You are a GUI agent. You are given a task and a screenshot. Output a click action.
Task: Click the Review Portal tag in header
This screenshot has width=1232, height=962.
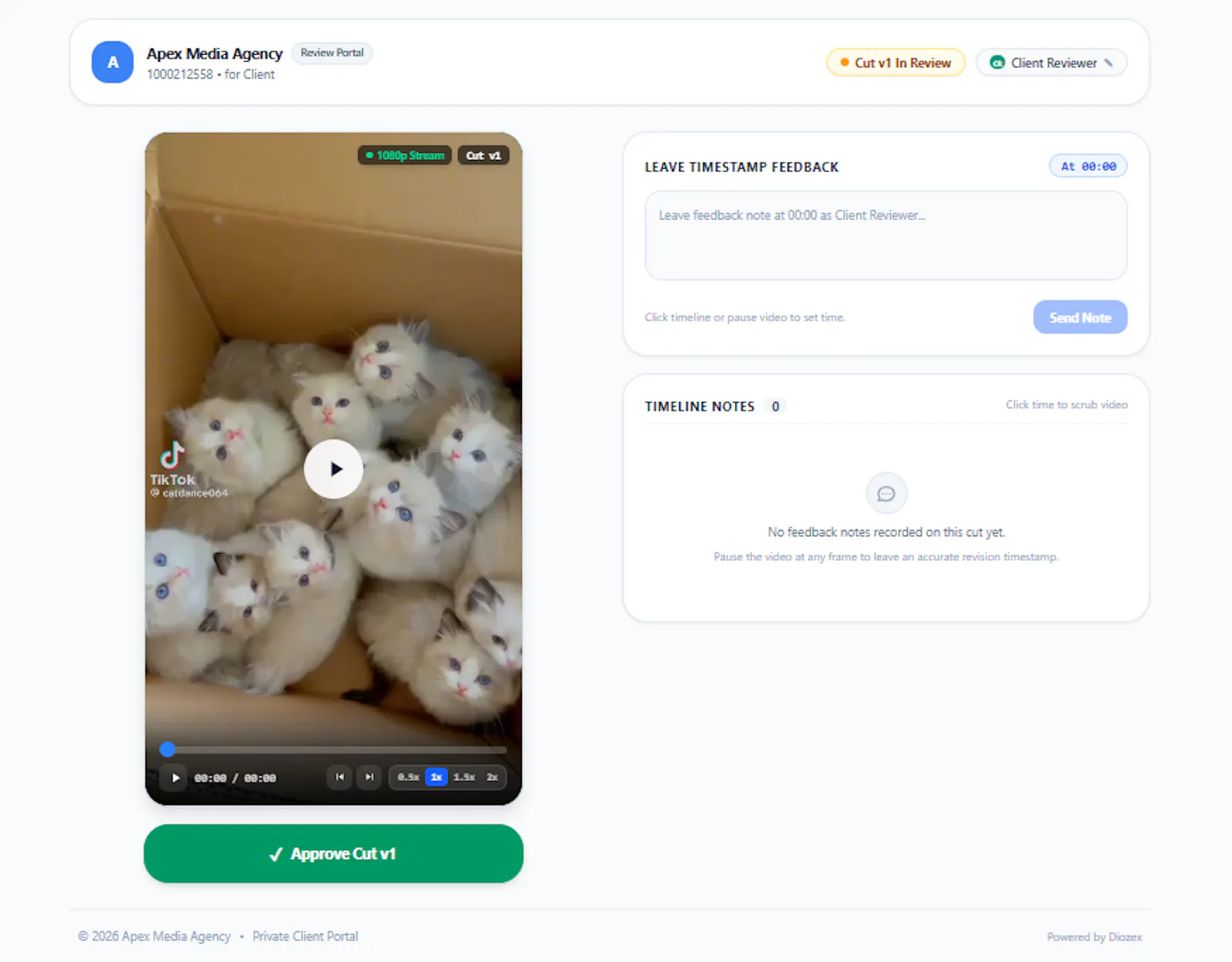click(332, 53)
